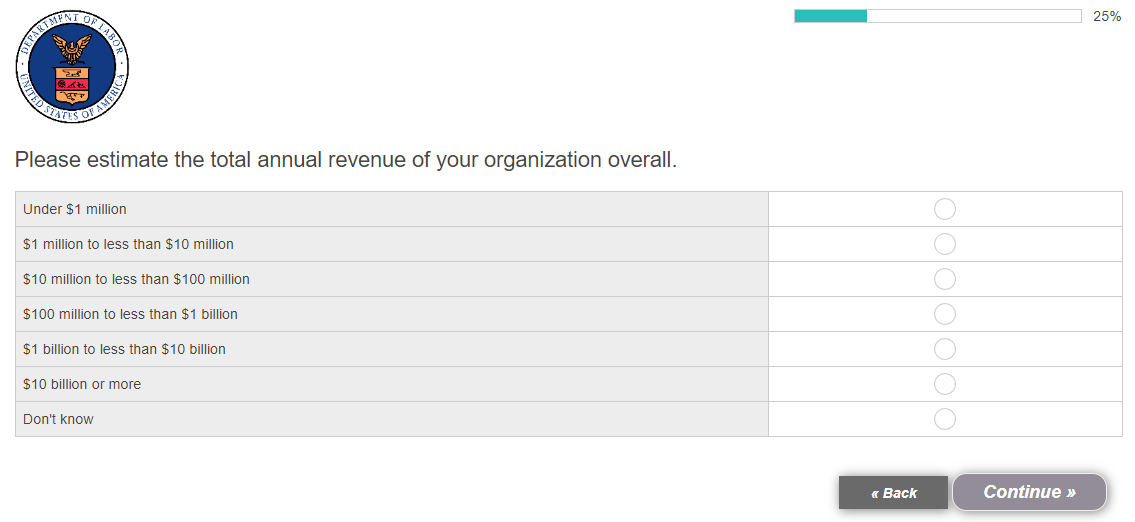Click the Under $1 million label text
1135x522 pixels.
coord(75,209)
